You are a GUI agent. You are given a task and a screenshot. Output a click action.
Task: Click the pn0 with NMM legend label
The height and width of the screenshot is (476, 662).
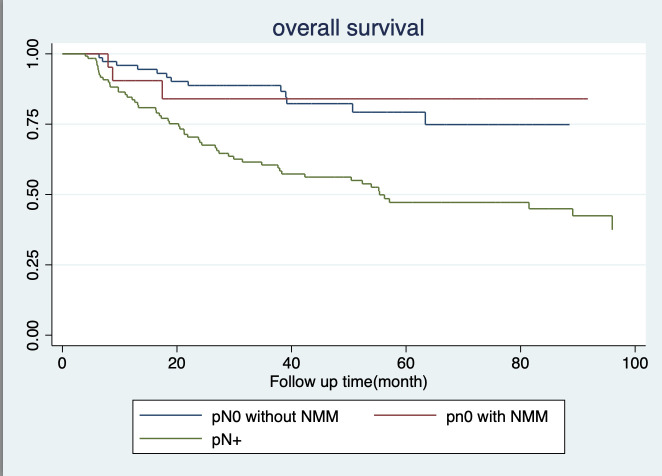(x=497, y=417)
